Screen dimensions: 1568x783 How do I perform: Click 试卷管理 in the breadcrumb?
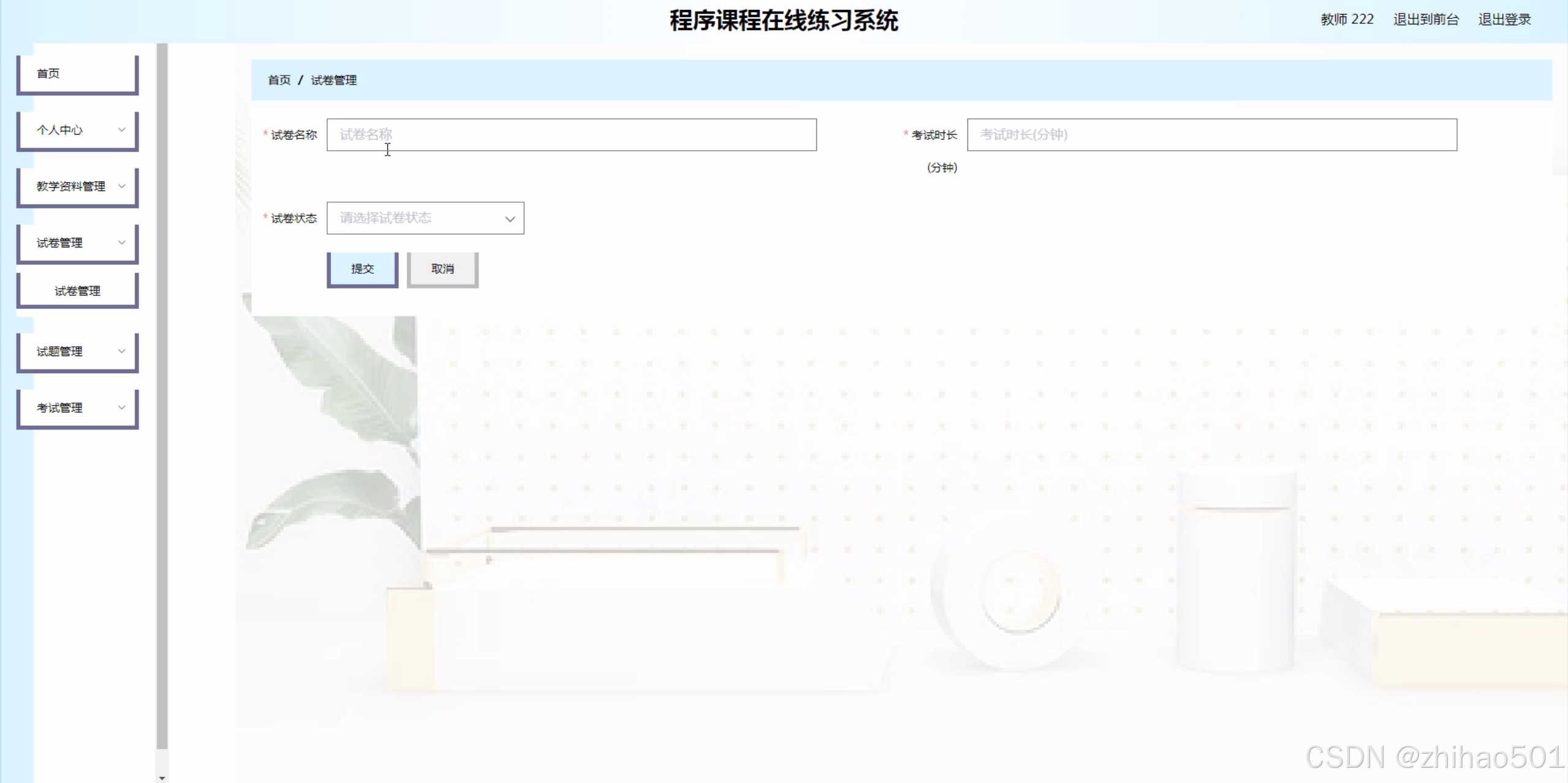[x=333, y=80]
